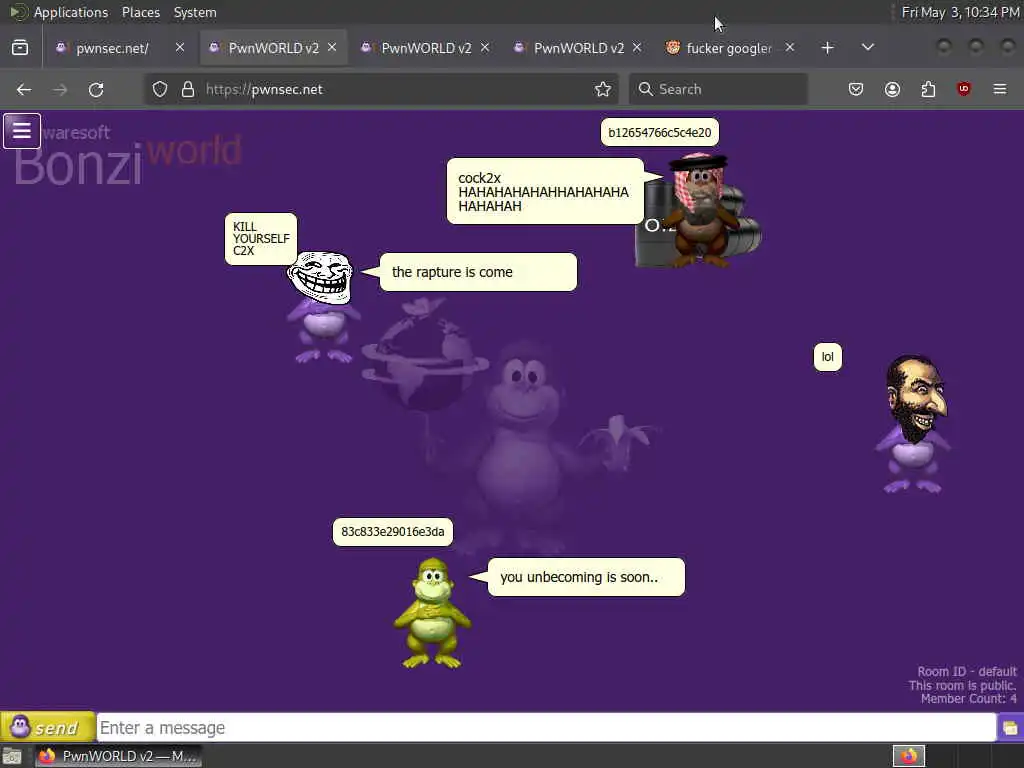Click the send button
Image resolution: width=1024 pixels, height=768 pixels.
(48, 727)
